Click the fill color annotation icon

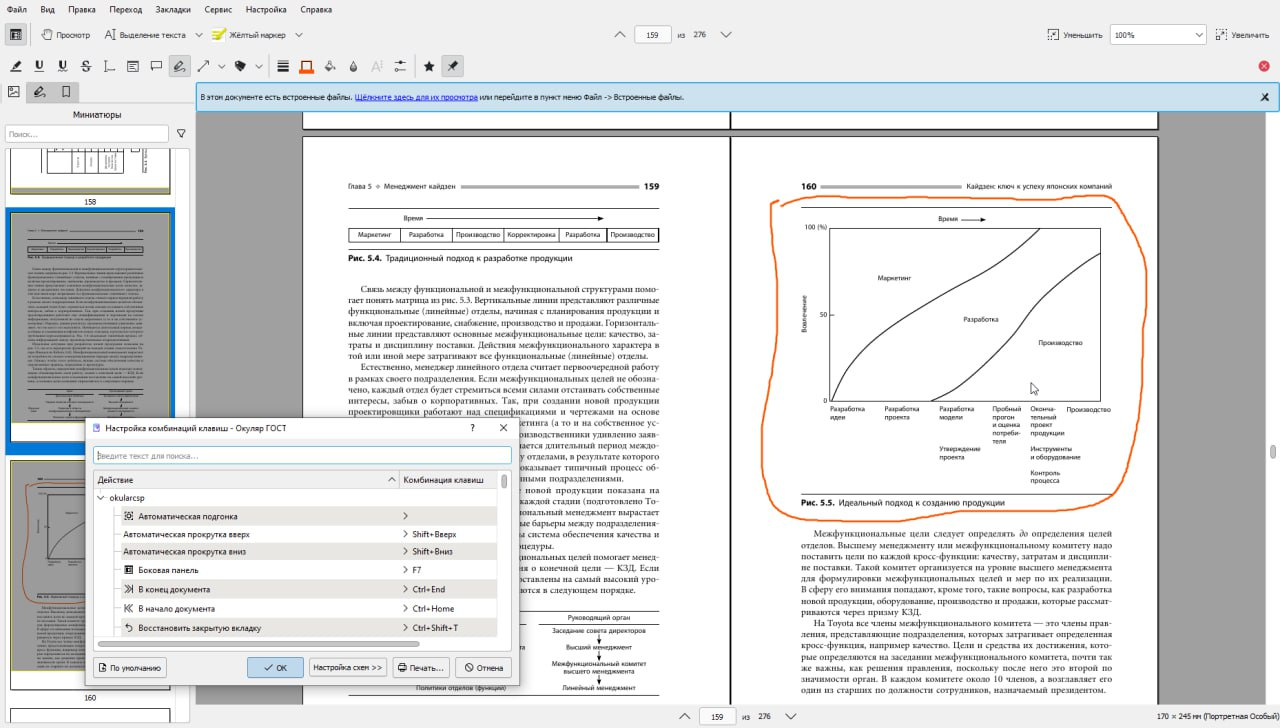point(330,66)
